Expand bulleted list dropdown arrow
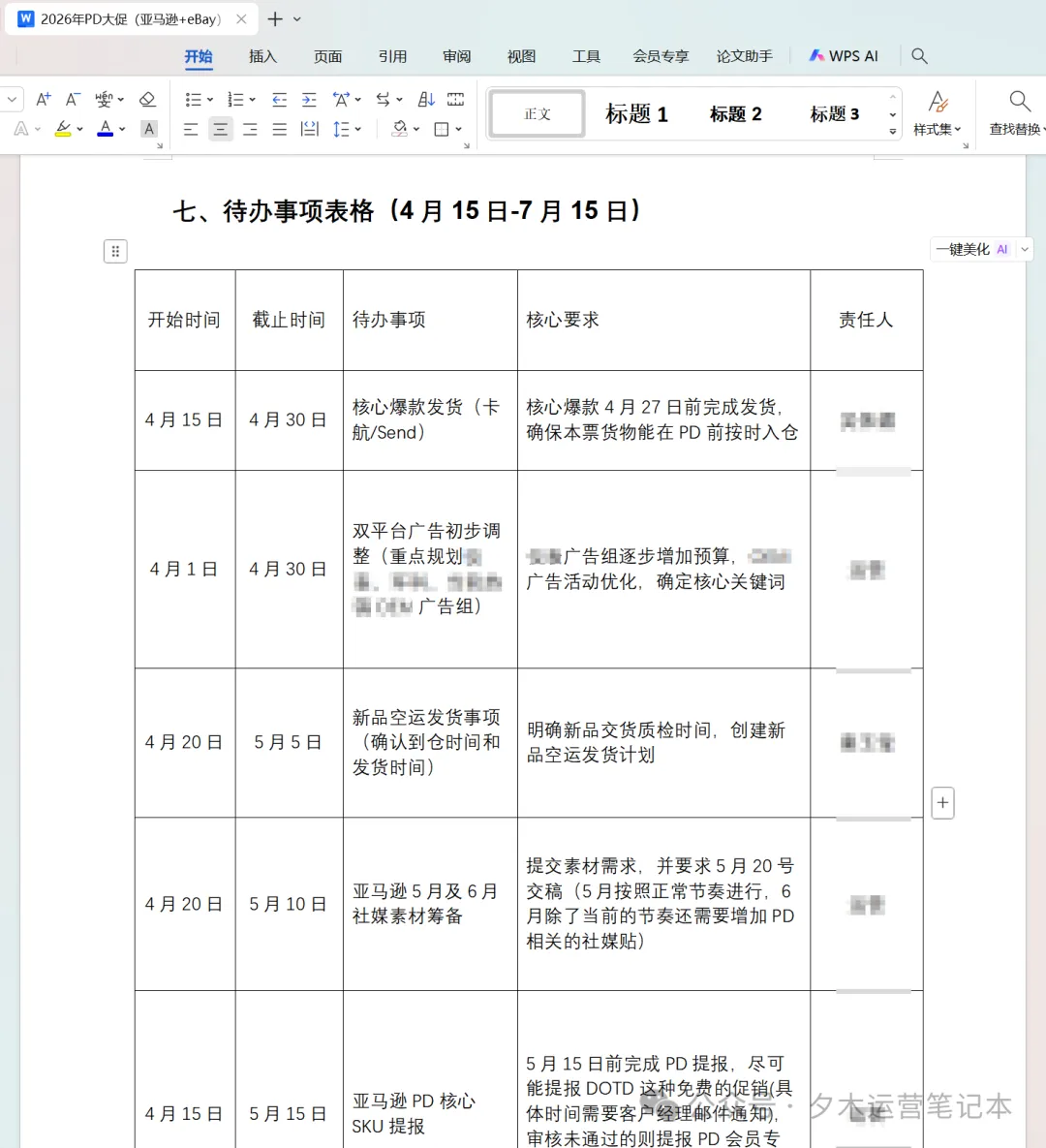1046x1148 pixels. coord(210,99)
